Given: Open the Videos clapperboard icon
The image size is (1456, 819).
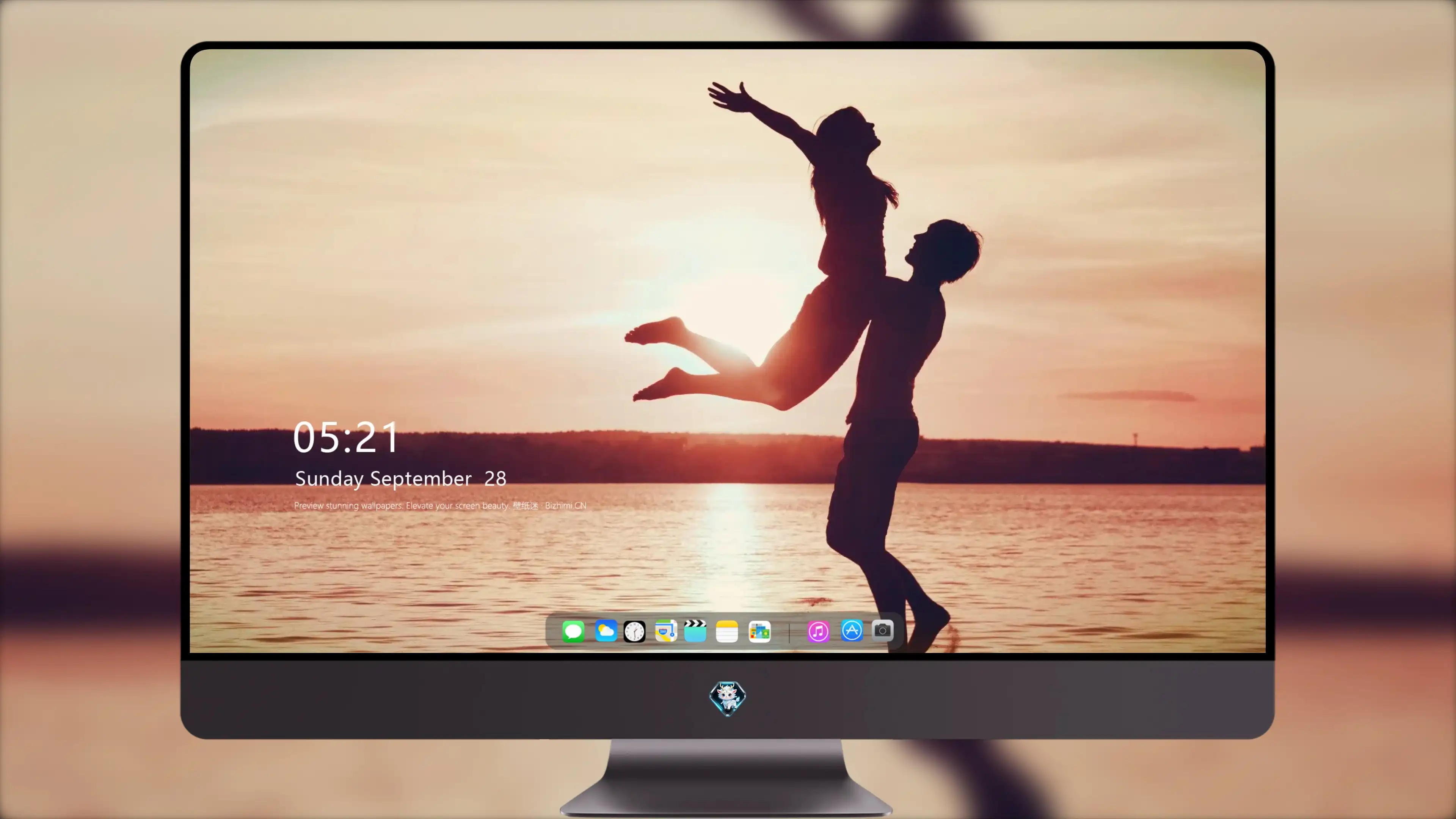Looking at the screenshot, I should pyautogui.click(x=695, y=631).
